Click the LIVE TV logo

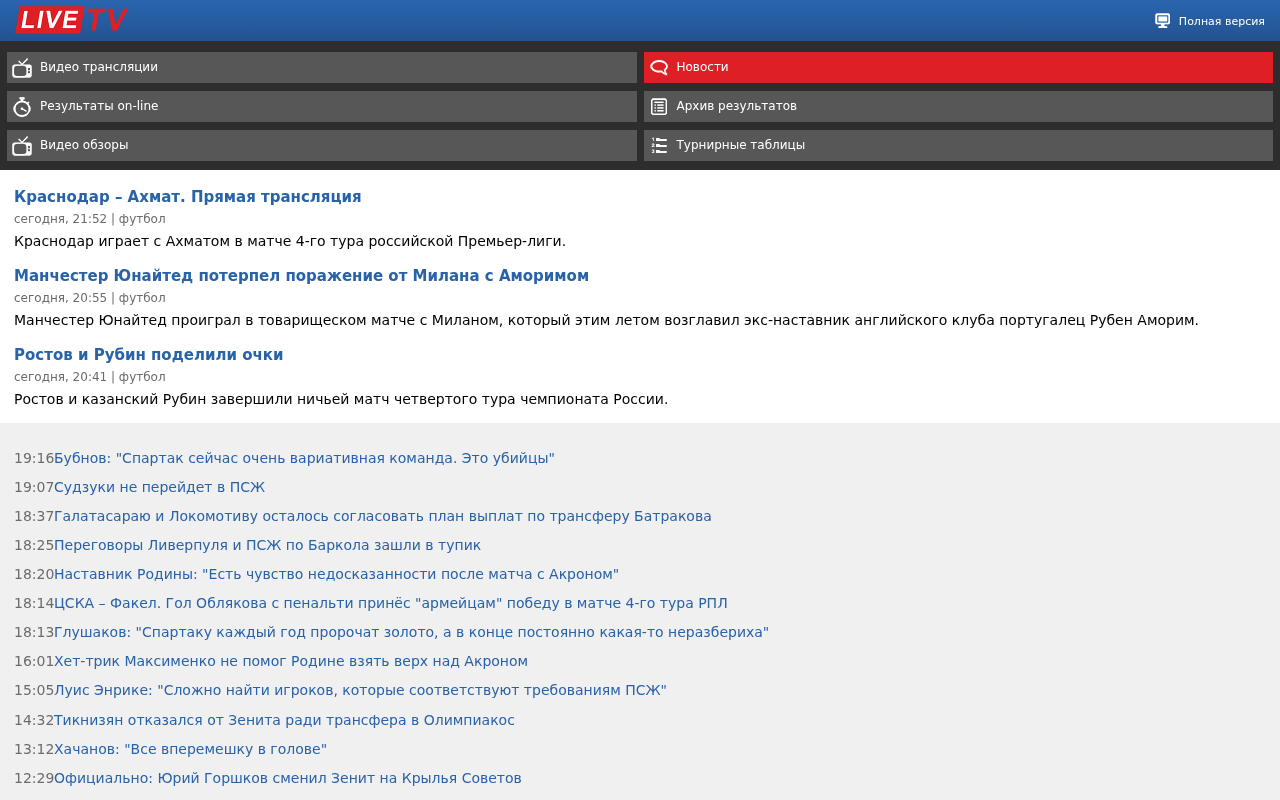click(x=71, y=20)
